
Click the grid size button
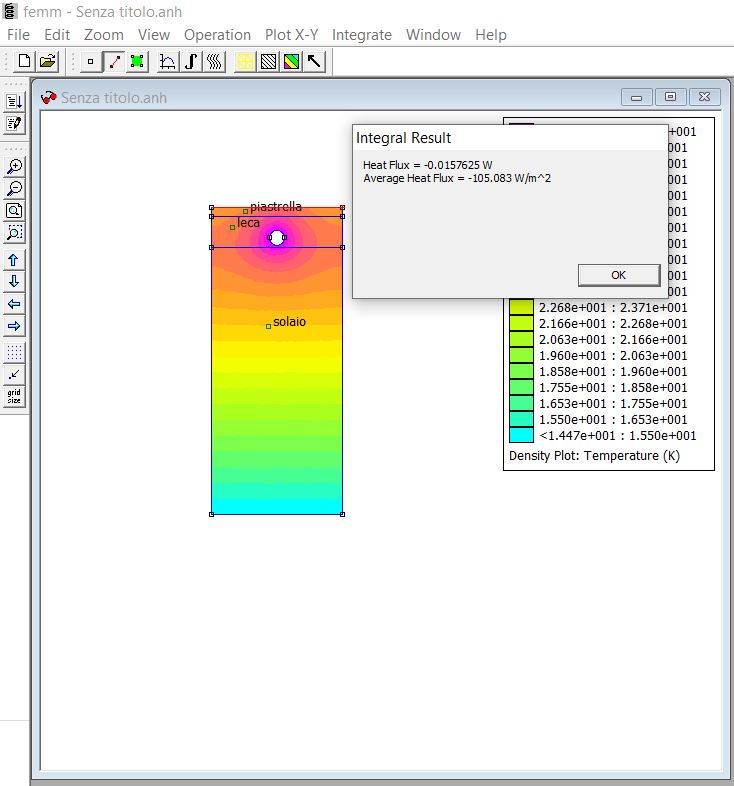[14, 396]
